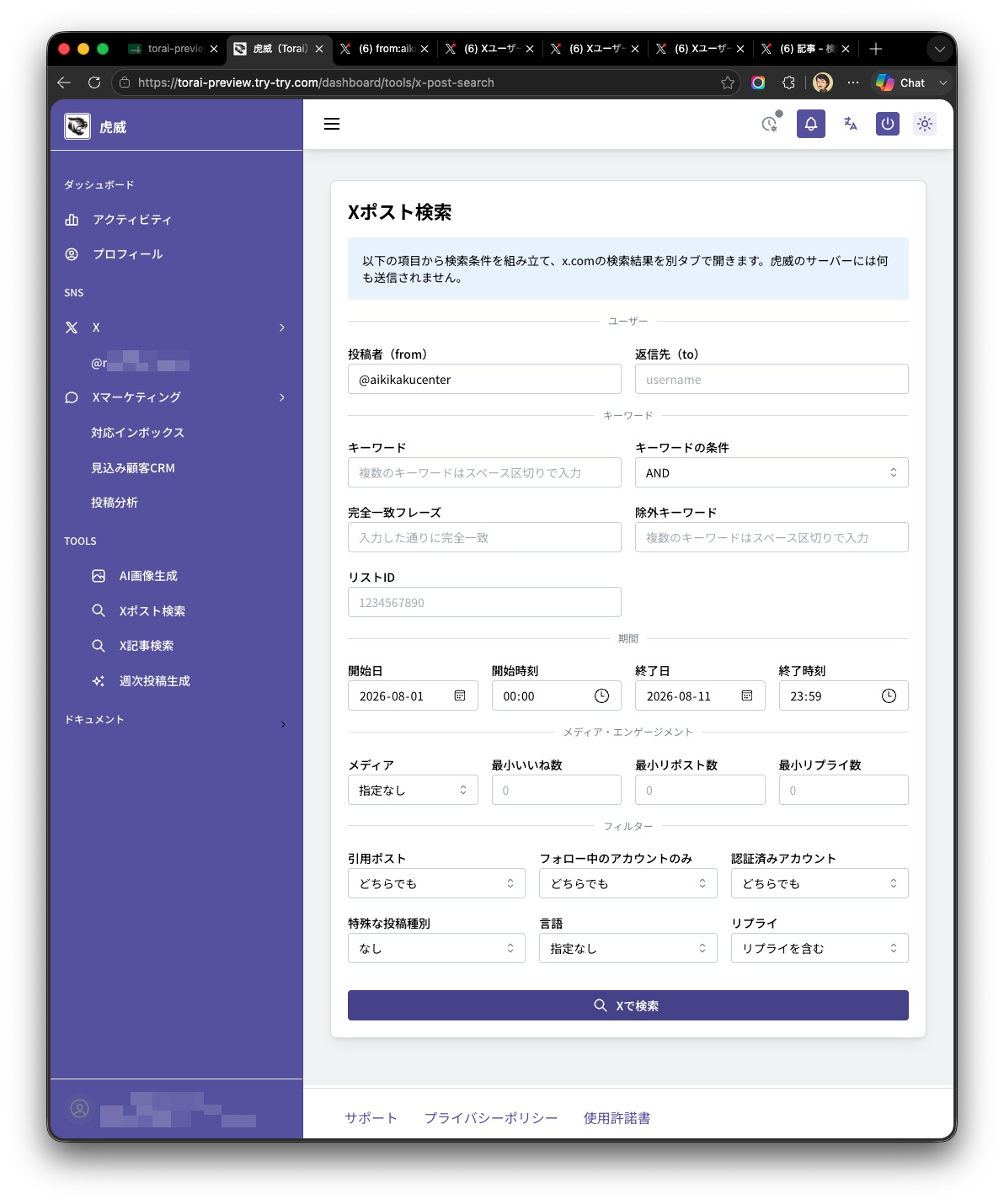Open アクティビティ in the sidebar
The height and width of the screenshot is (1204, 1004).
point(132,220)
